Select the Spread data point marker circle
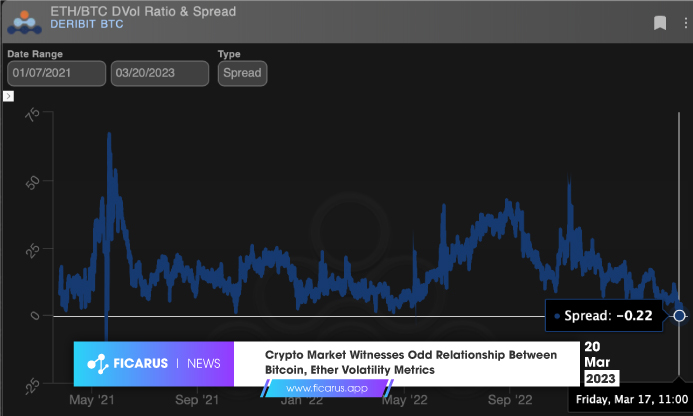Viewport: 693px width, 416px height. click(679, 316)
